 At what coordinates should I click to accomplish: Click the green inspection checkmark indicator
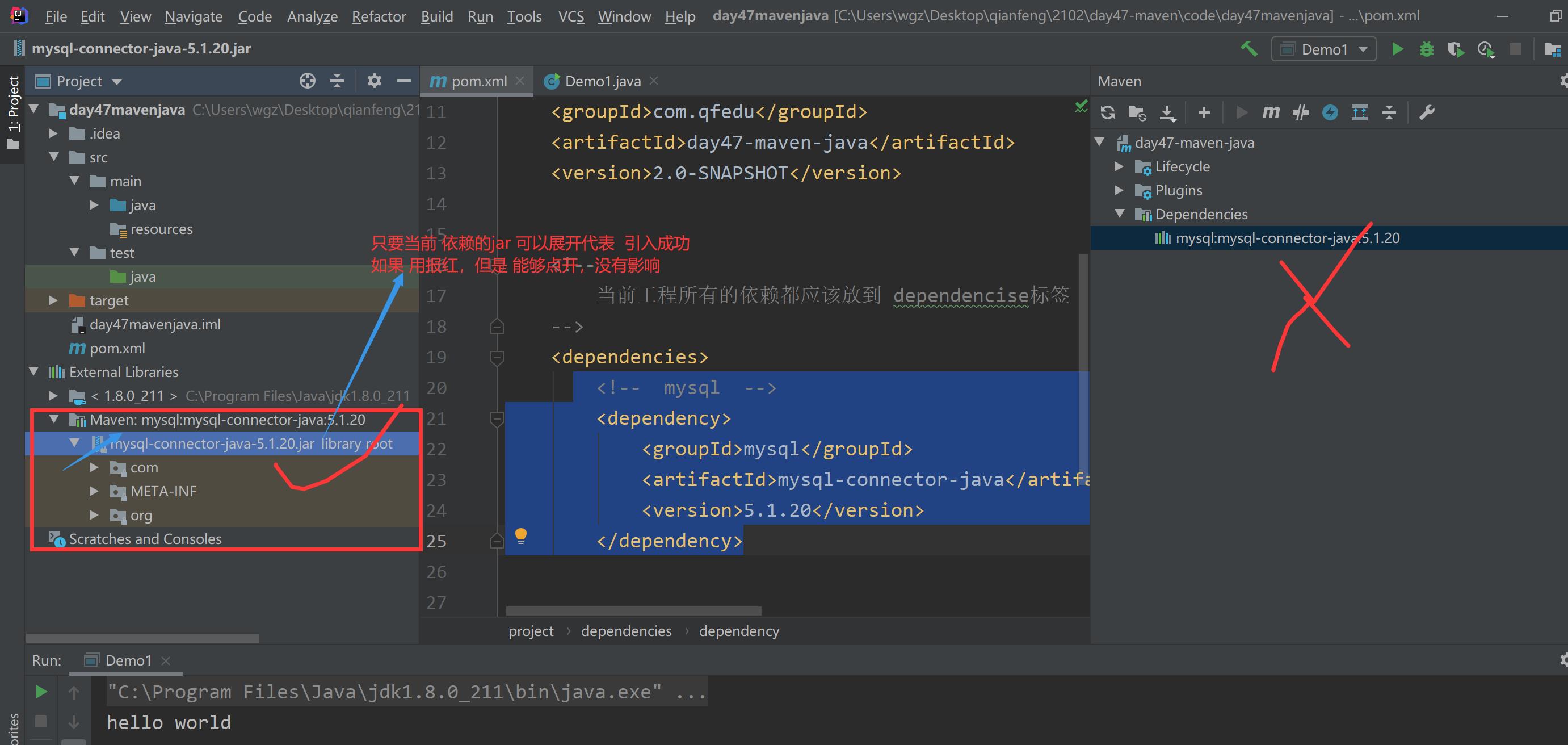[1081, 106]
